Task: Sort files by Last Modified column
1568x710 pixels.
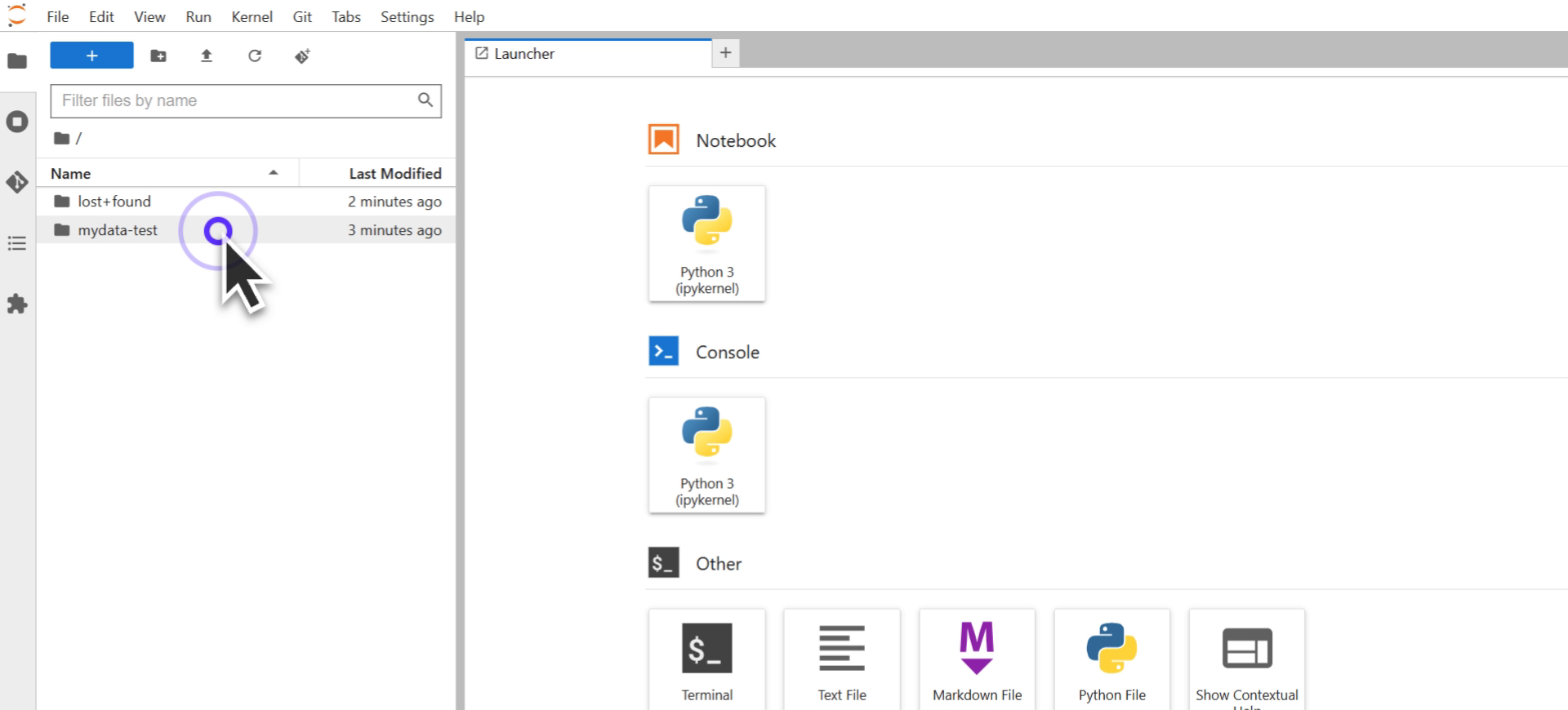Action: point(377,173)
